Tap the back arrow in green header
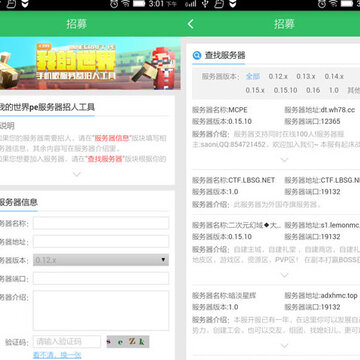This screenshot has width=360, height=360. 190,24
